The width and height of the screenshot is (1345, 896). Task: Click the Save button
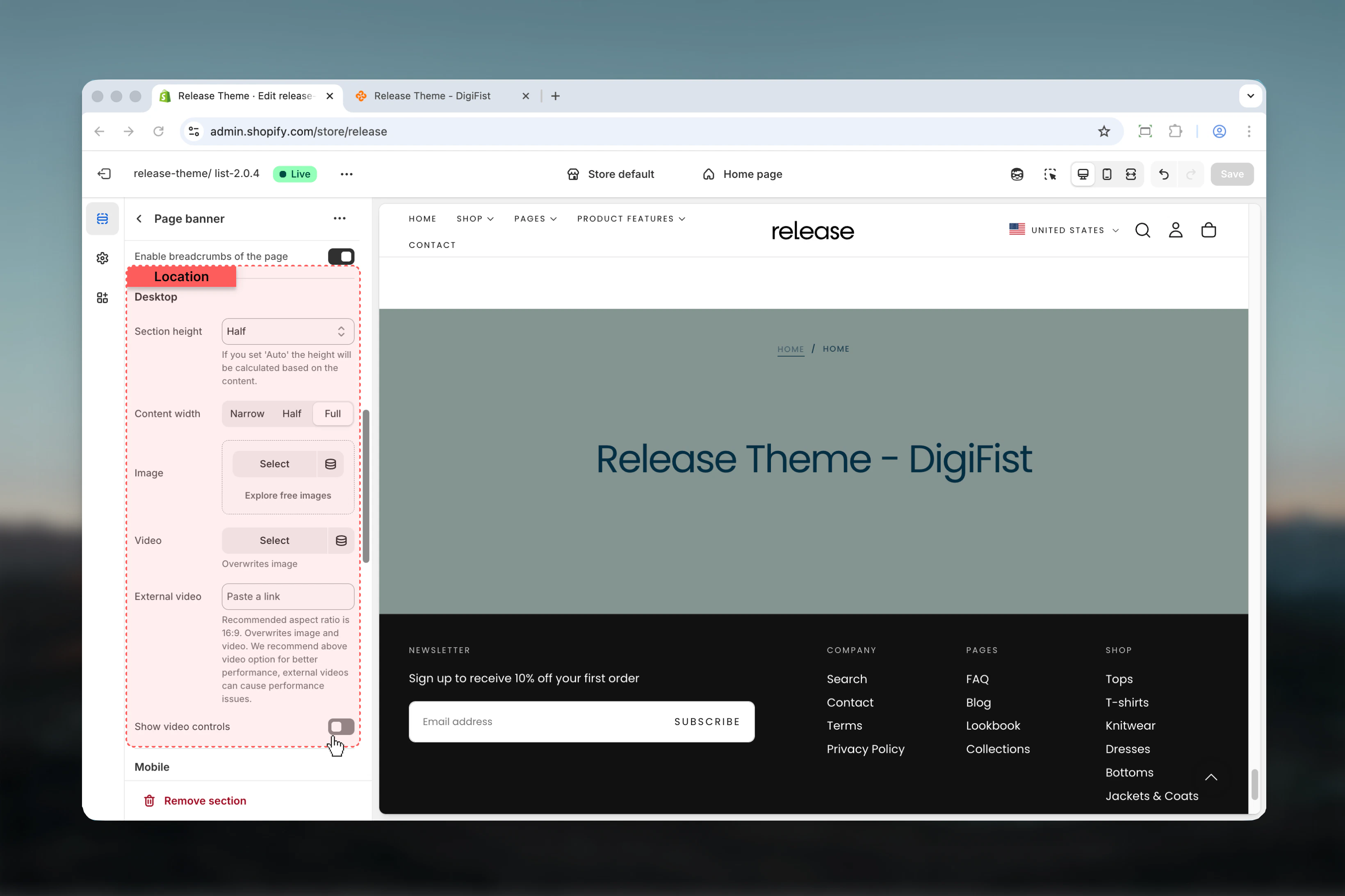[x=1232, y=174]
